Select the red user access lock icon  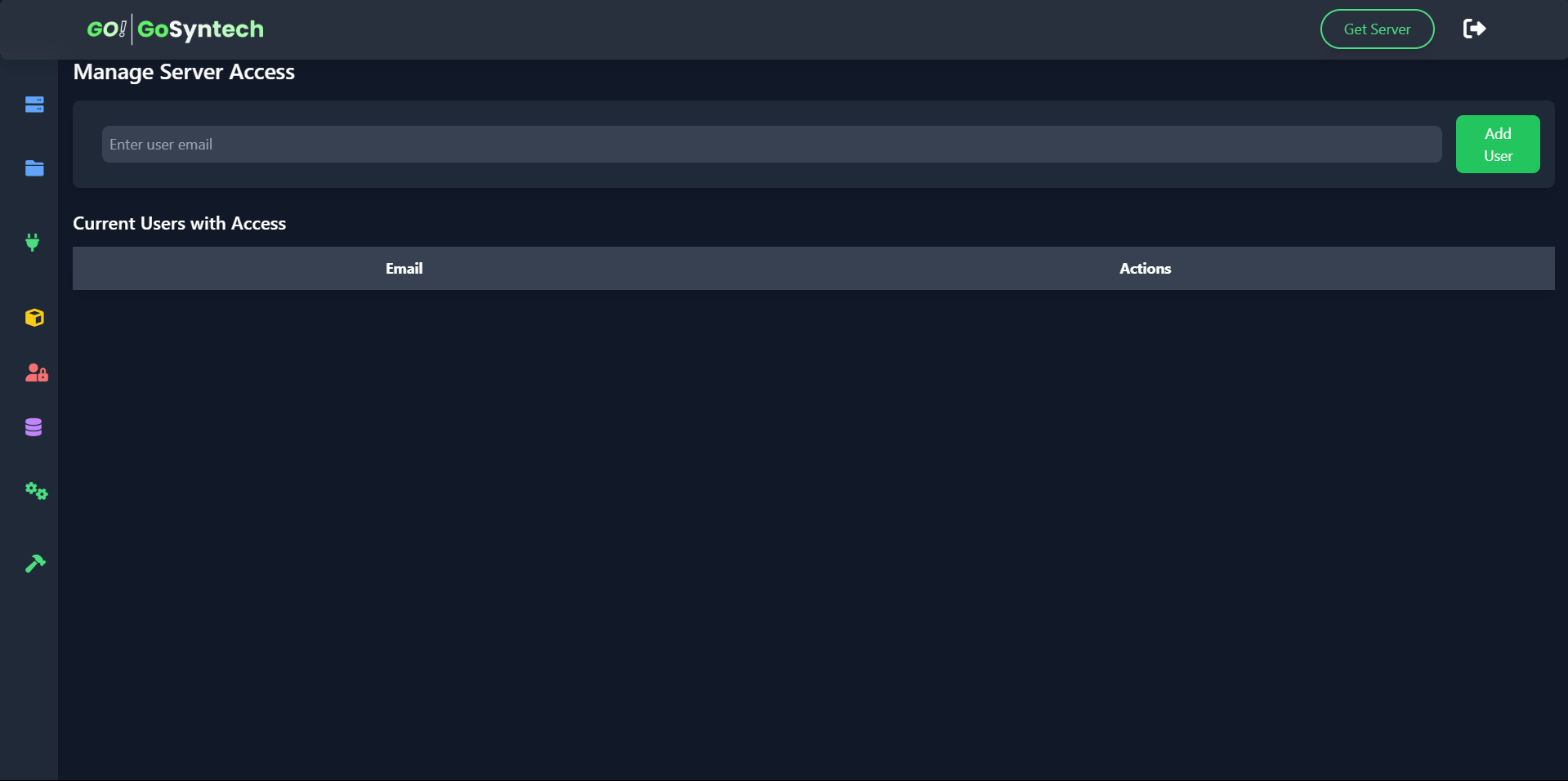[x=37, y=373]
